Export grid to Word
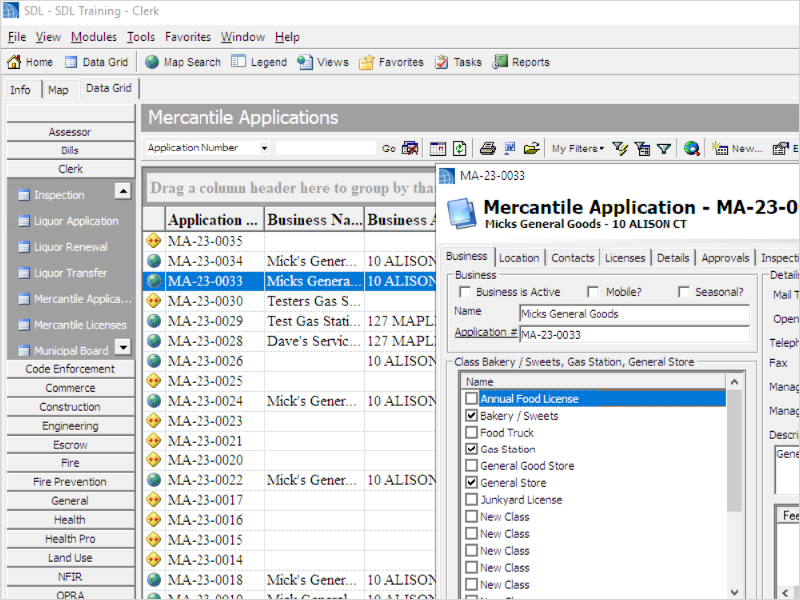The width and height of the screenshot is (800, 600). [x=509, y=148]
